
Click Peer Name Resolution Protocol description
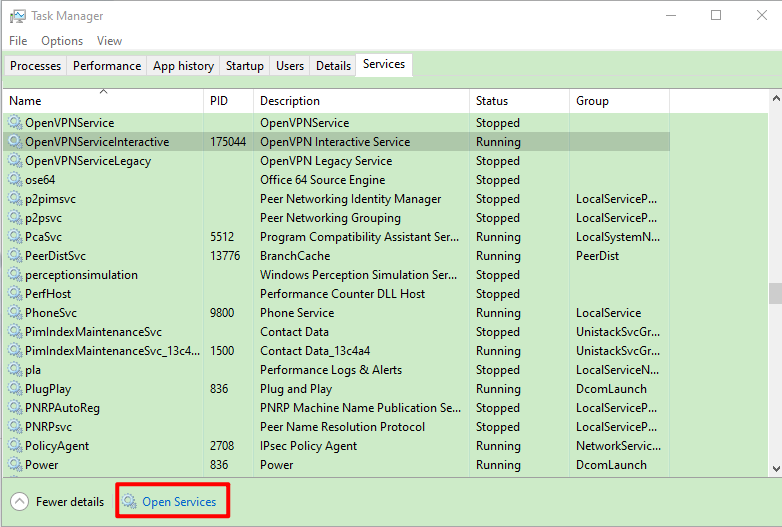(x=342, y=427)
